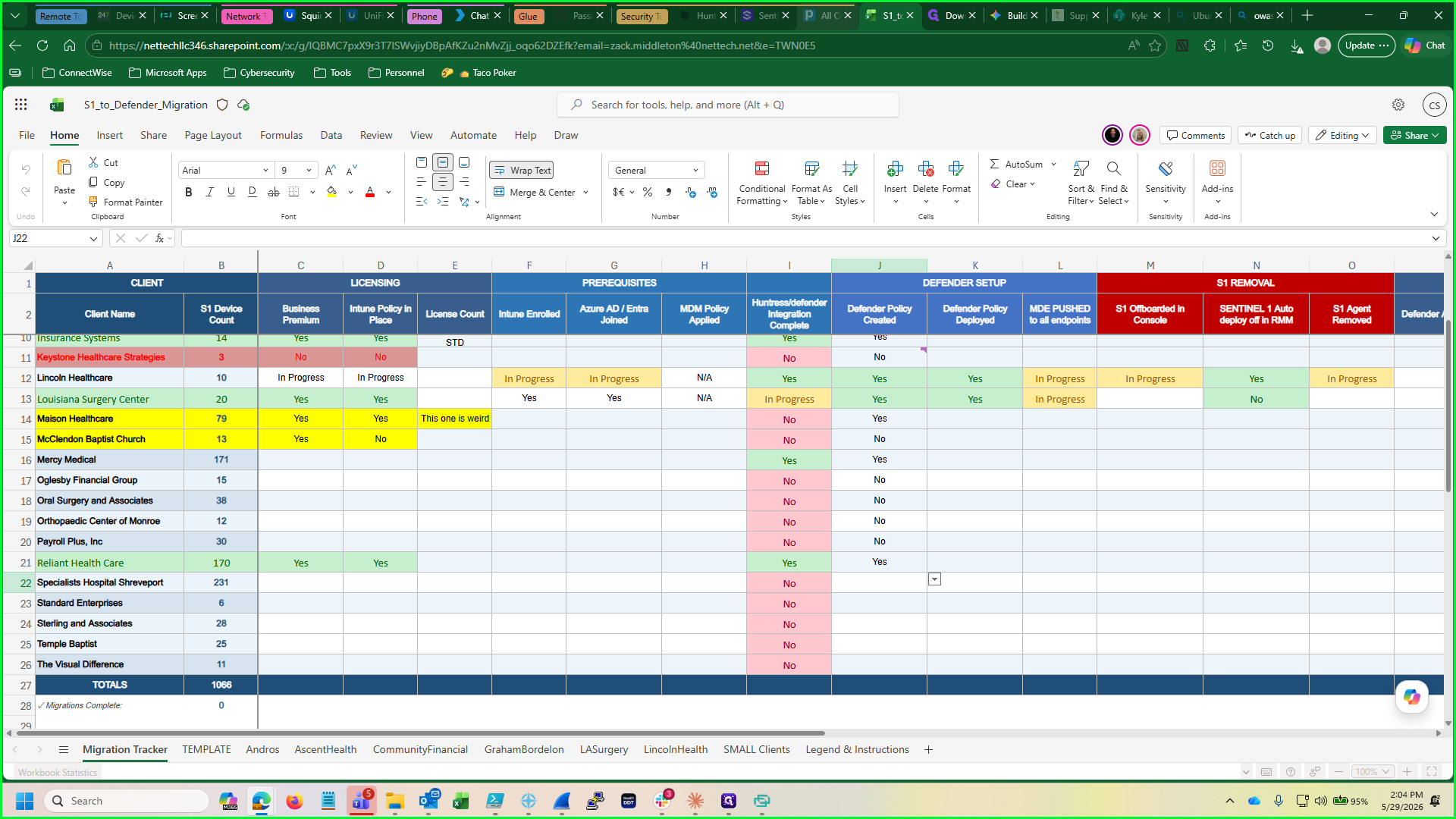Click the insert function fx icon
The image size is (1456, 819).
[x=160, y=238]
